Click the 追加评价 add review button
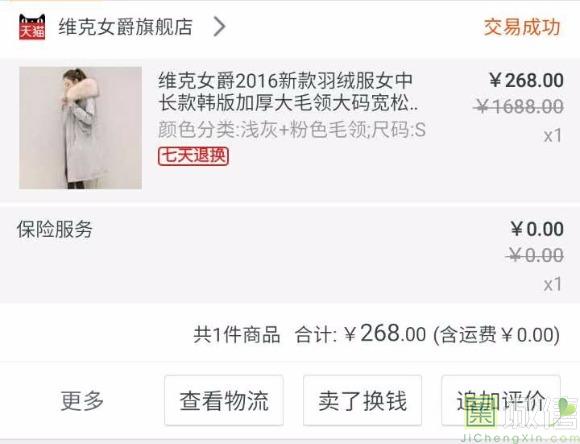580x444 pixels. (501, 400)
